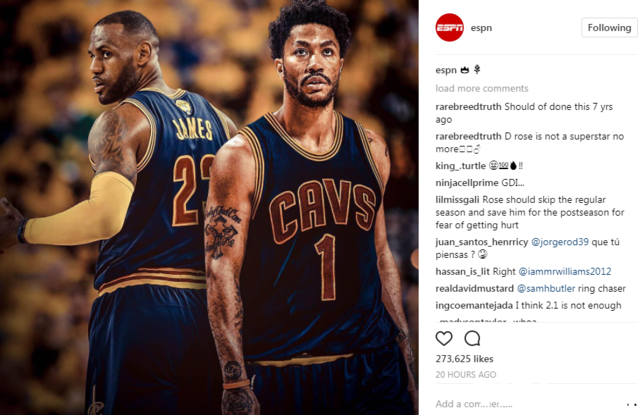
Task: Open the three dots options menu
Action: [631, 404]
